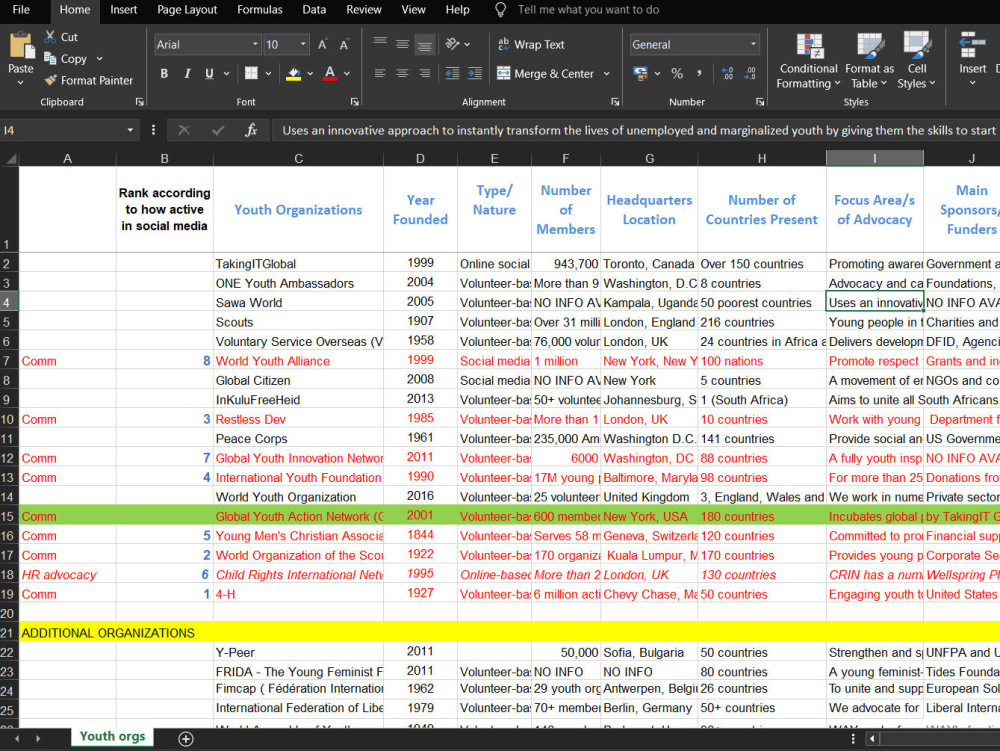The width and height of the screenshot is (1000, 751).
Task: Select column D header
Action: tap(420, 158)
